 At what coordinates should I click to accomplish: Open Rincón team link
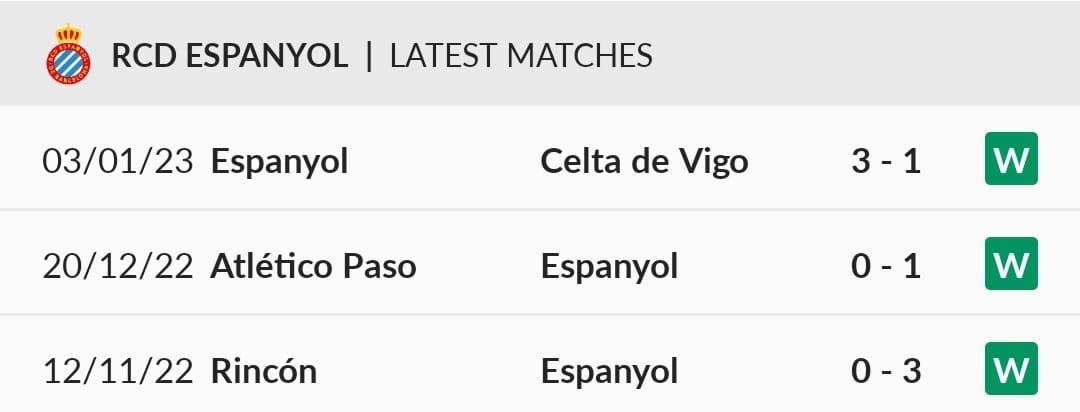[264, 371]
